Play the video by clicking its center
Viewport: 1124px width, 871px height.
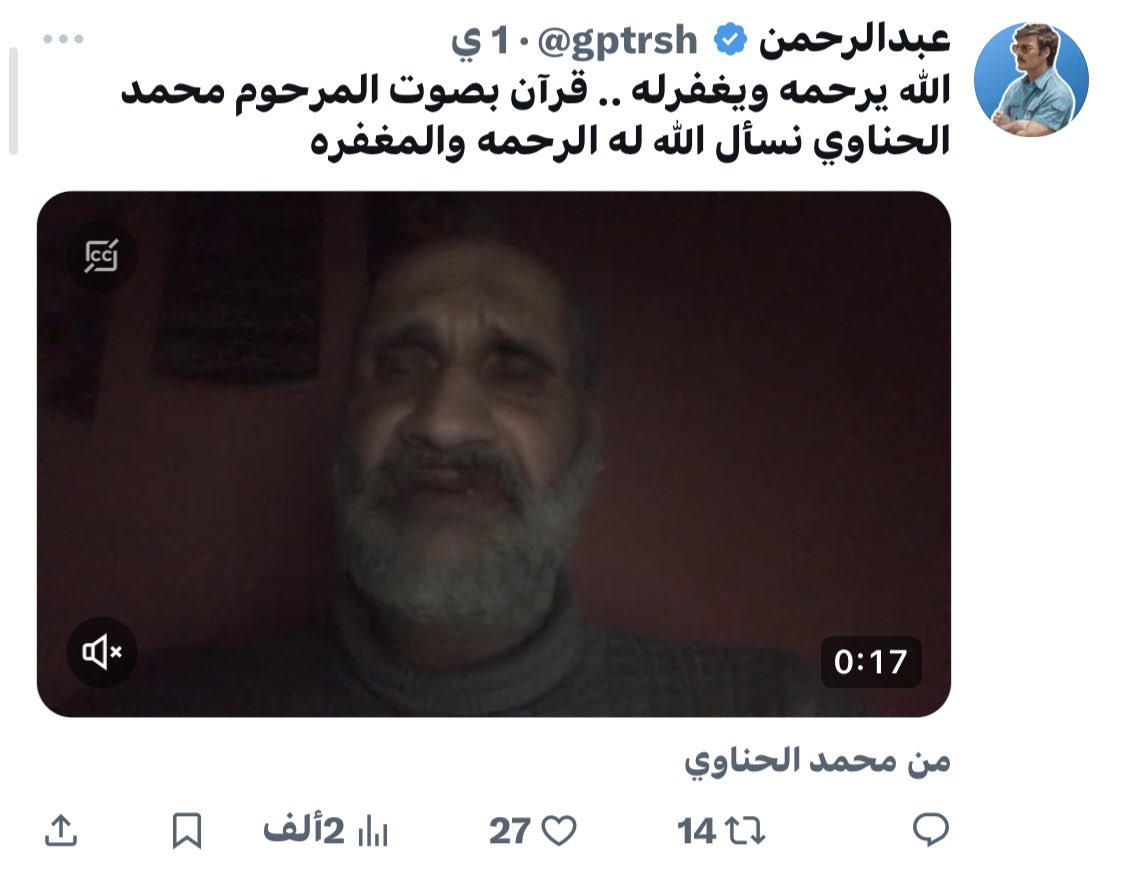494,454
